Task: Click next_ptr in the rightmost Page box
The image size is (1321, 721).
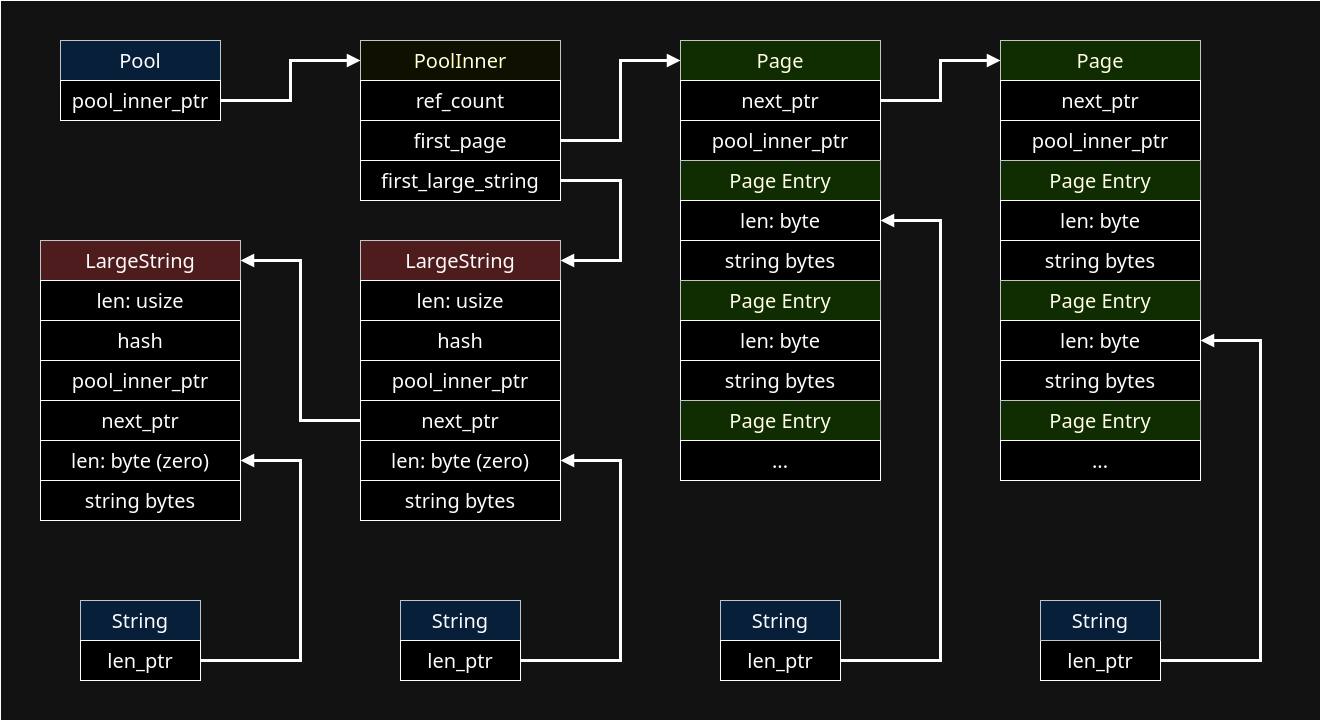Action: point(1100,101)
